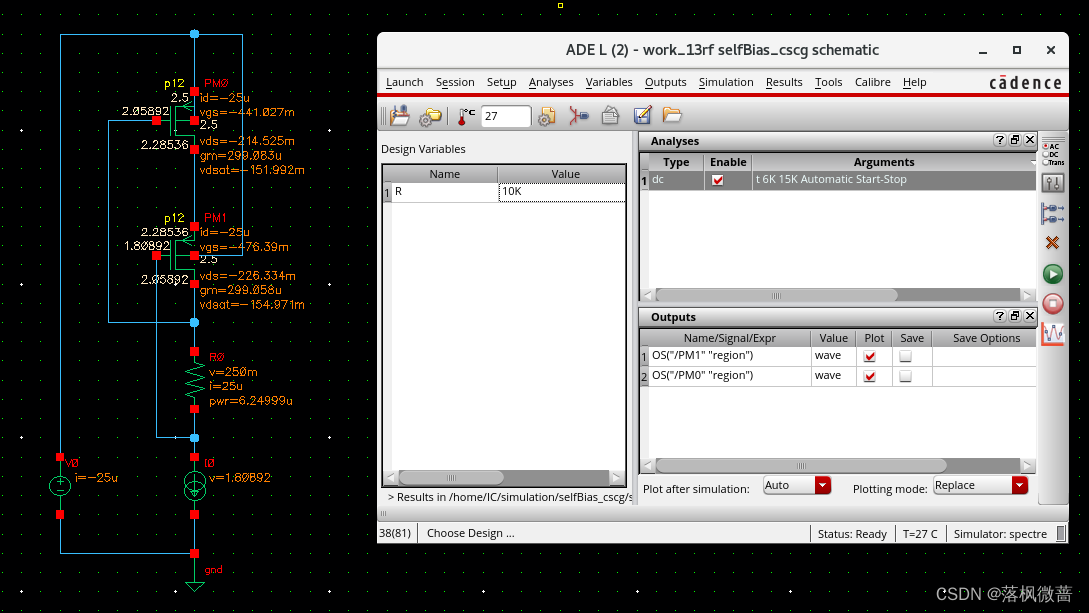Click the thermometer temperature icon
The image size is (1089, 613).
coord(465,116)
